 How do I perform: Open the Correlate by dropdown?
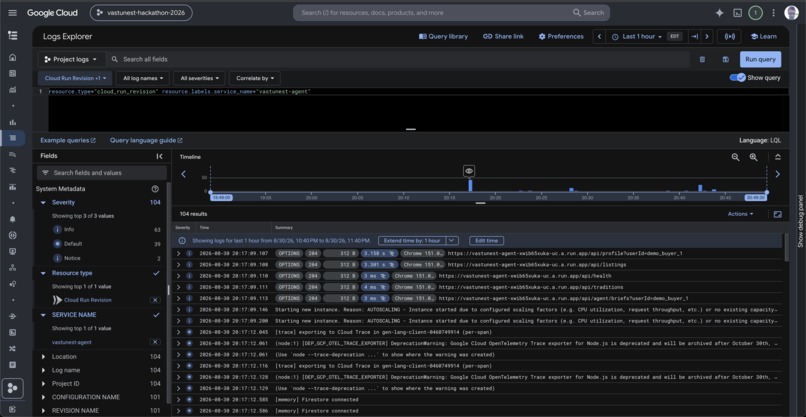pyautogui.click(x=254, y=78)
